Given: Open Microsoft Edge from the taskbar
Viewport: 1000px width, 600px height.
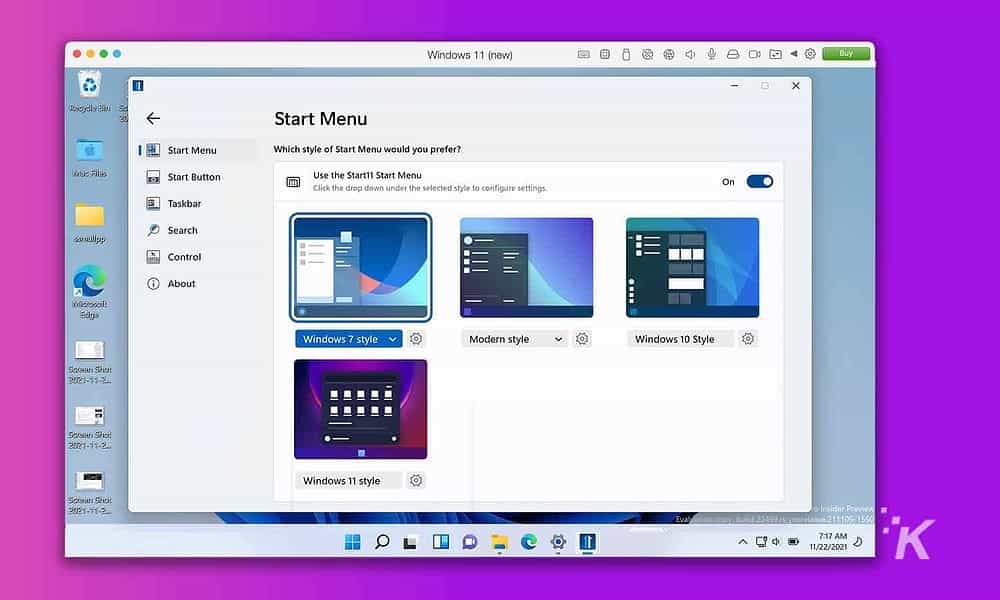Looking at the screenshot, I should coord(527,541).
